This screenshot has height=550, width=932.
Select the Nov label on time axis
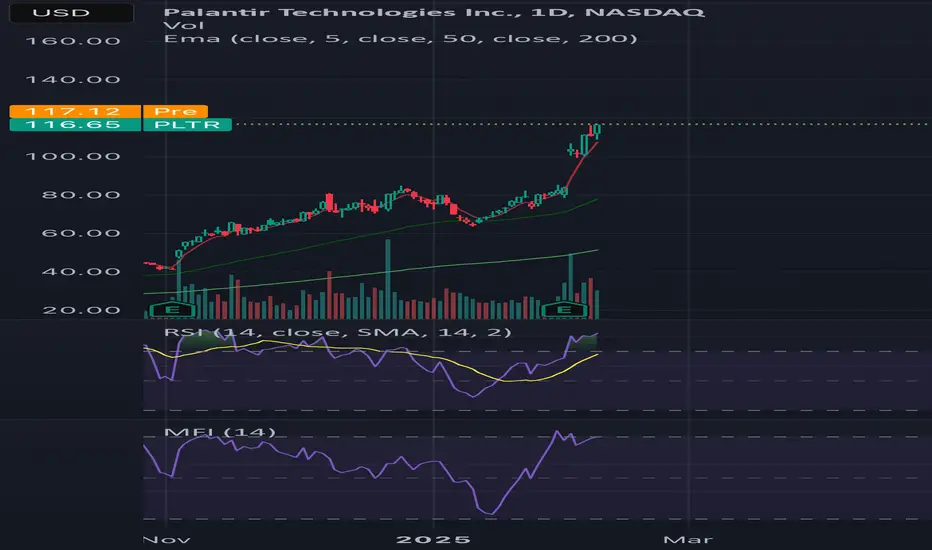coord(166,540)
